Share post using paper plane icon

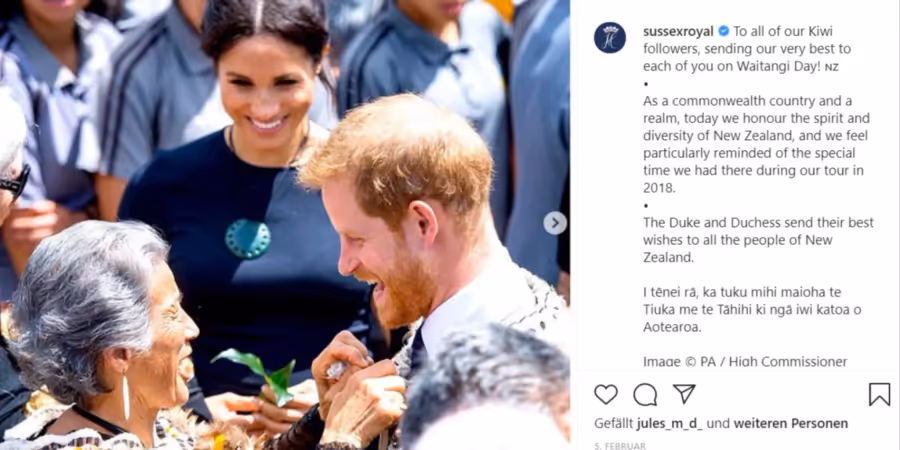[x=684, y=394]
